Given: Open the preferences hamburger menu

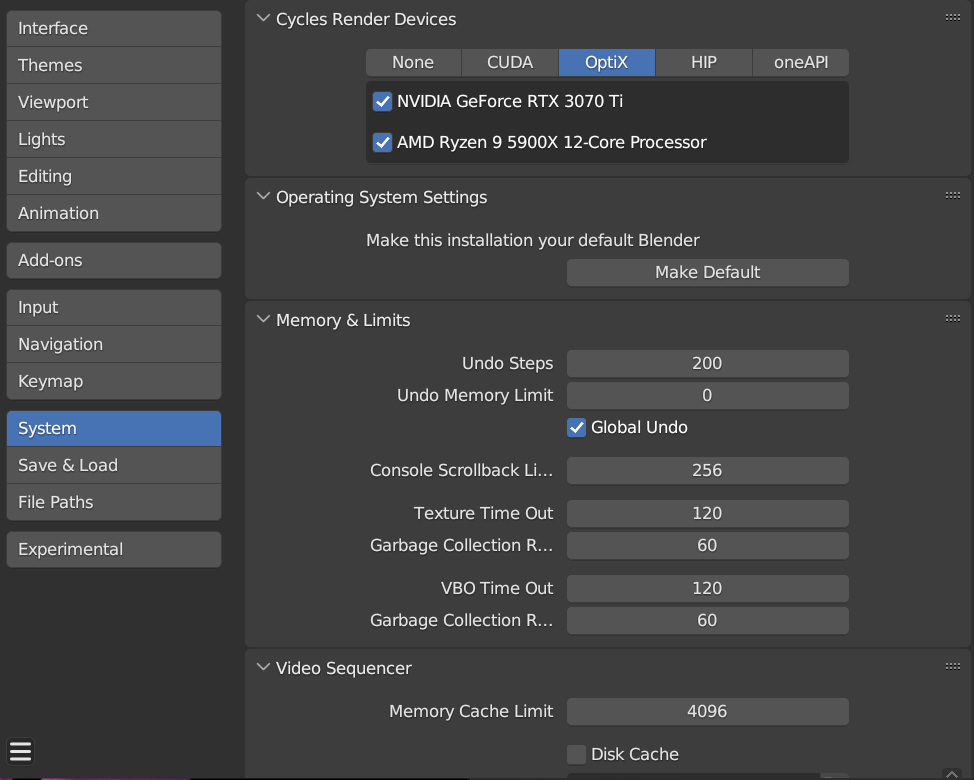Looking at the screenshot, I should 21,752.
